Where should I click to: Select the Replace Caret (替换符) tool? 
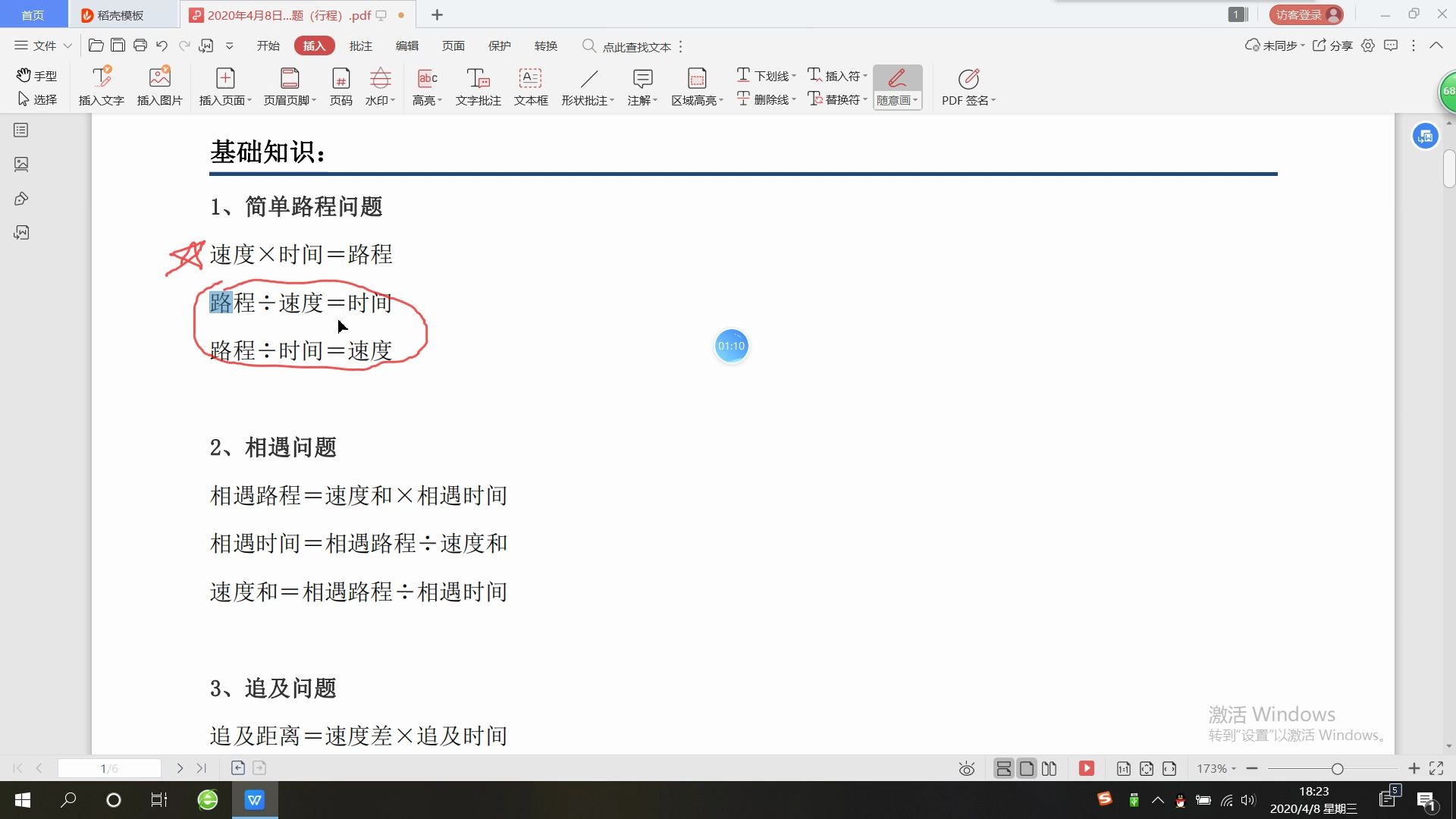click(x=837, y=99)
